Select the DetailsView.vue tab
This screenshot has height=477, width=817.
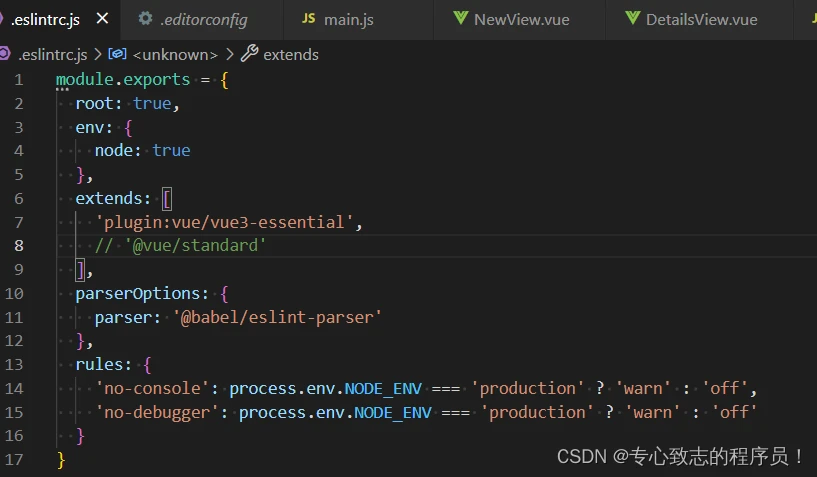700,19
